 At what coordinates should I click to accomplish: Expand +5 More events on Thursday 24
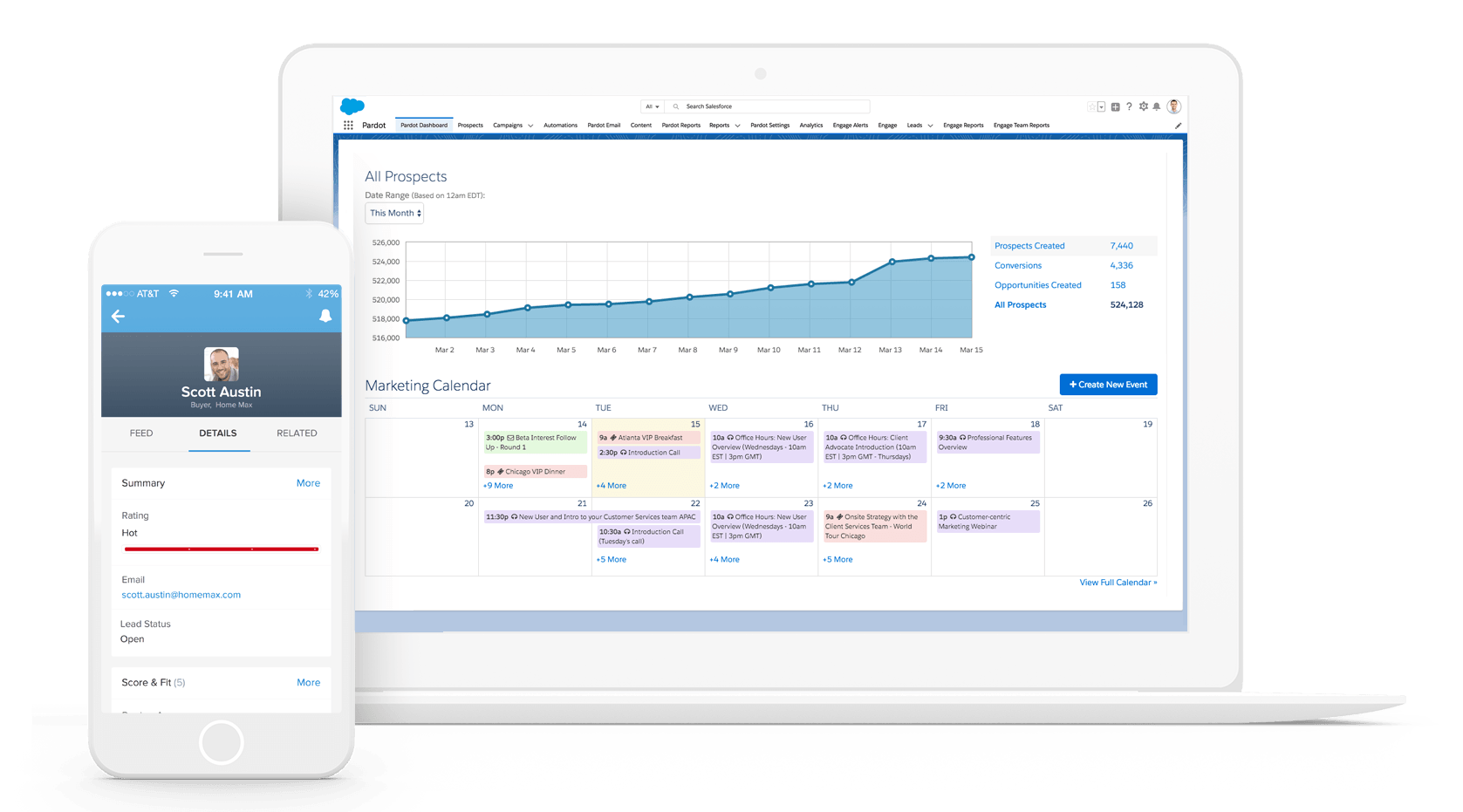pos(837,560)
